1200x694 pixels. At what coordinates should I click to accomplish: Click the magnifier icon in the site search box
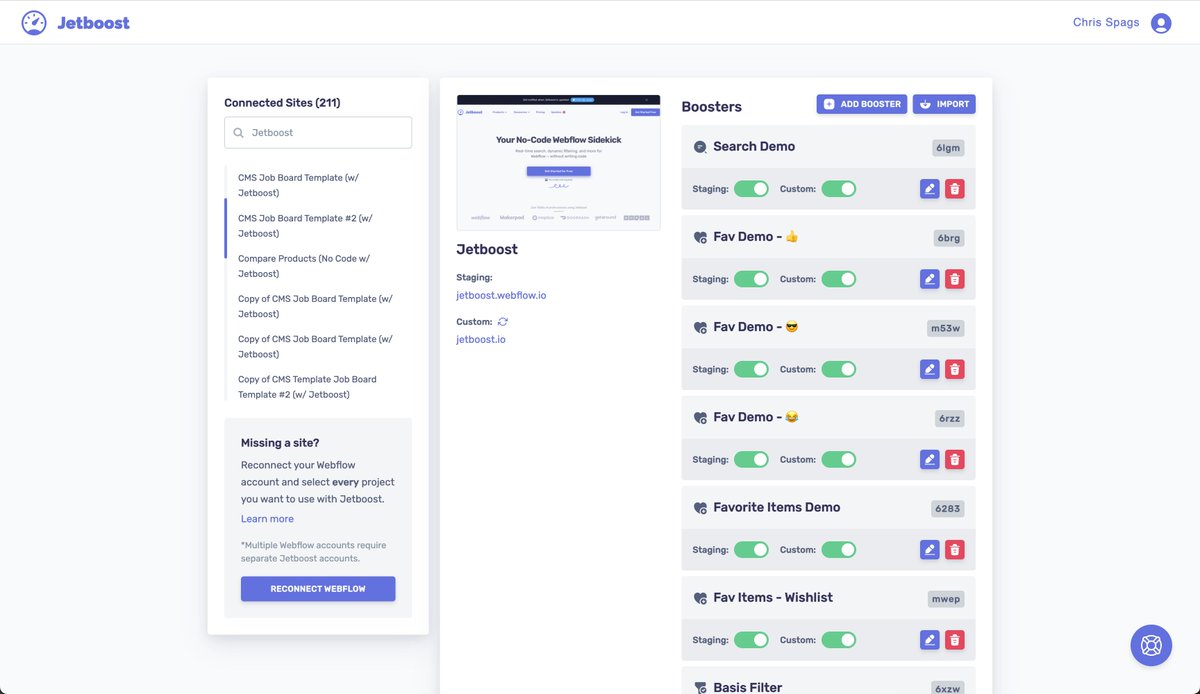(x=238, y=132)
